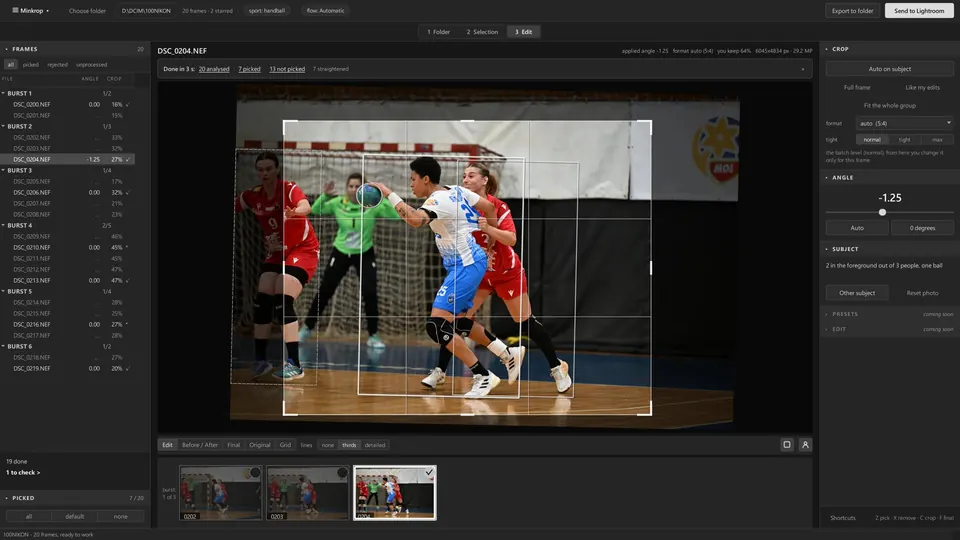This screenshot has width=960, height=540.
Task: Click the person subject icon below the photo
Action: [x=805, y=444]
